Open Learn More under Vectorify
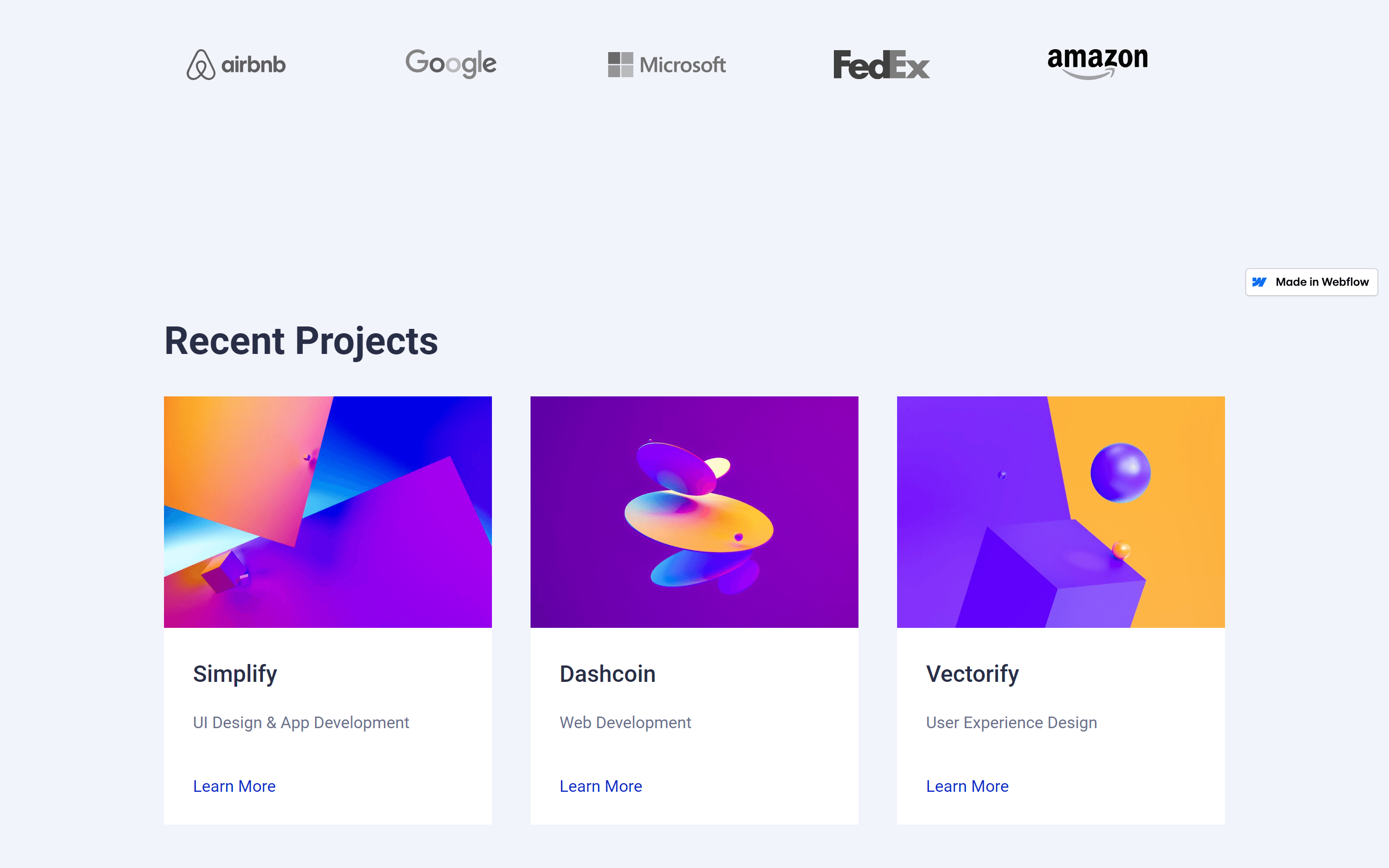The height and width of the screenshot is (868, 1389). coord(967,786)
